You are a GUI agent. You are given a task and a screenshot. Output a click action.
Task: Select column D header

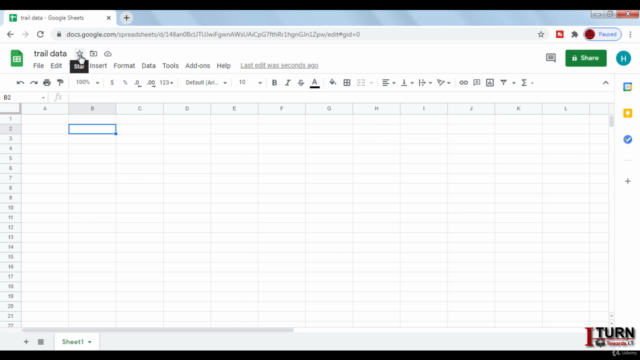(x=187, y=109)
